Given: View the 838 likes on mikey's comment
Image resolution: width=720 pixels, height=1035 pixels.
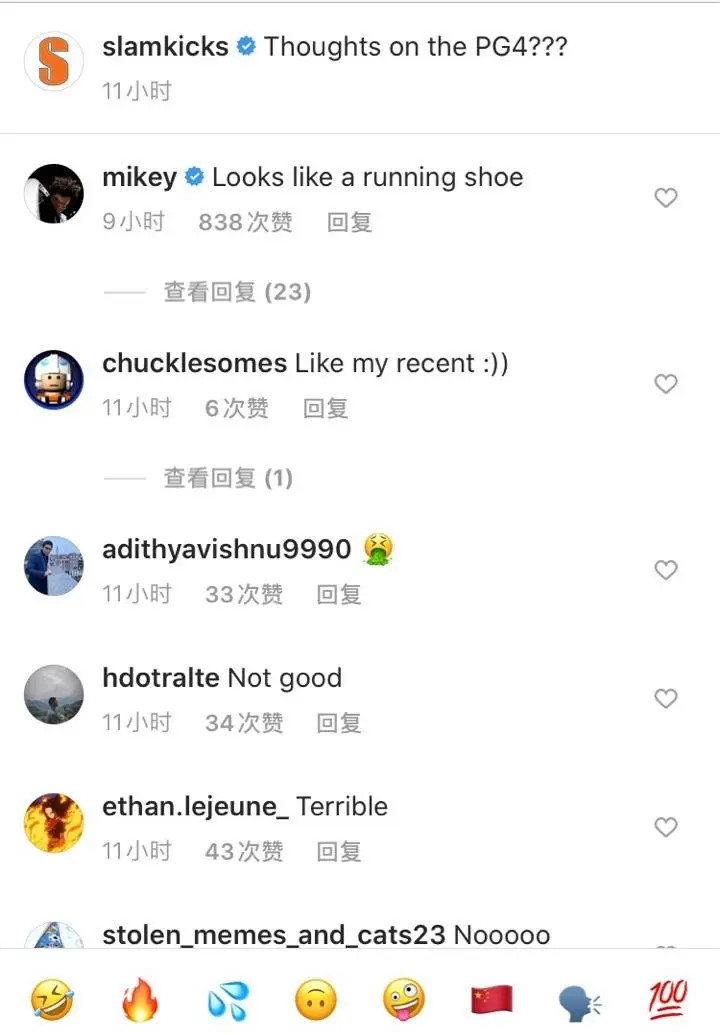Looking at the screenshot, I should tap(245, 222).
